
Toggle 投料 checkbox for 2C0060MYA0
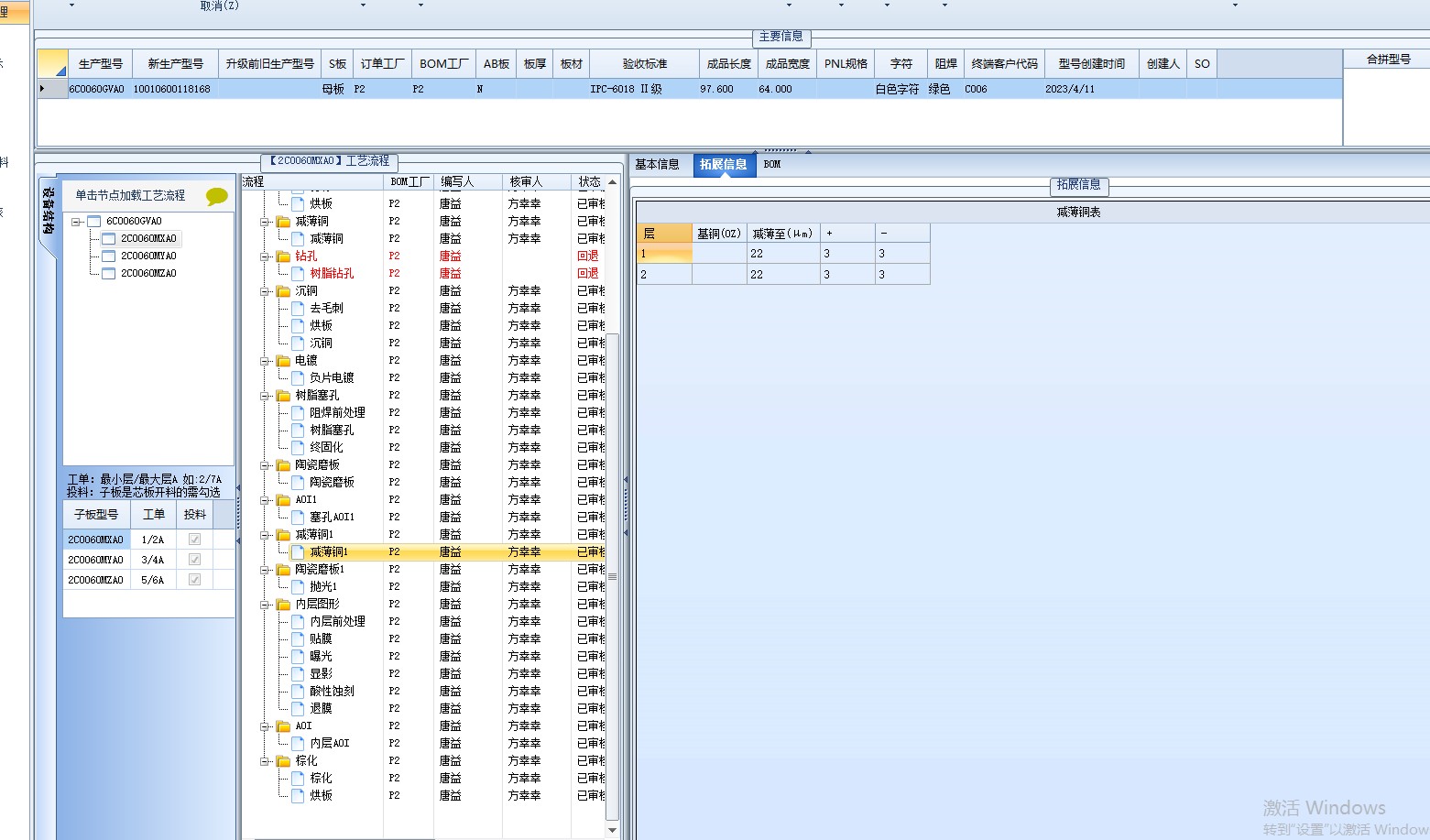point(194,560)
